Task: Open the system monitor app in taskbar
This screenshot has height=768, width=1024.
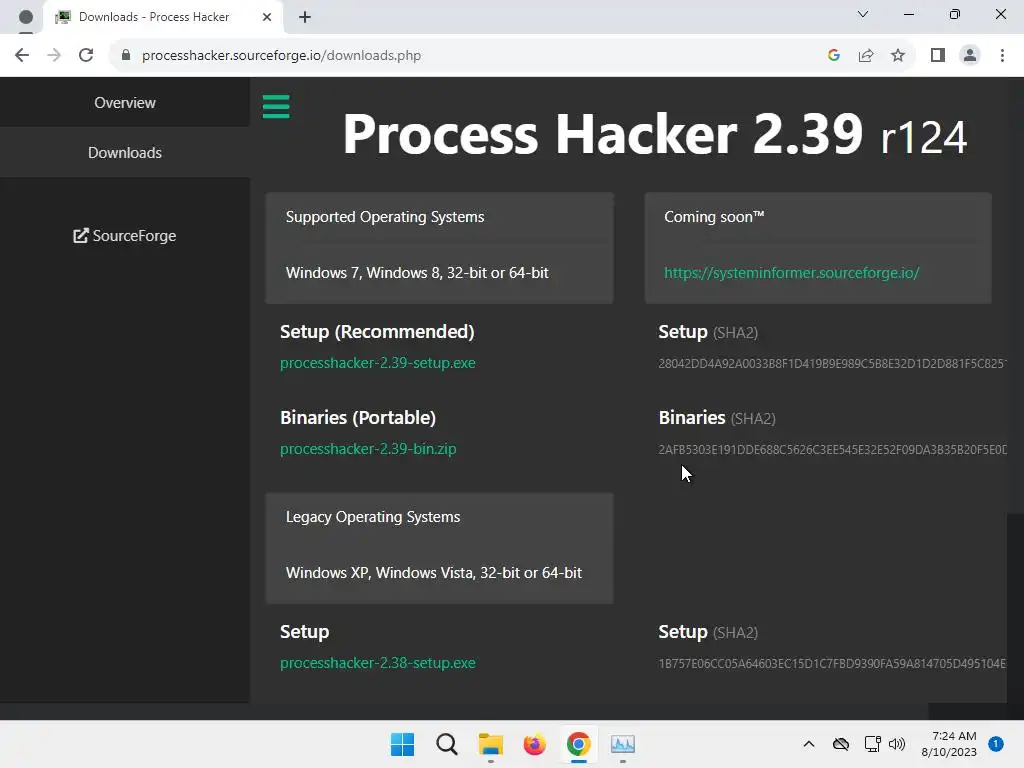Action: coord(623,744)
